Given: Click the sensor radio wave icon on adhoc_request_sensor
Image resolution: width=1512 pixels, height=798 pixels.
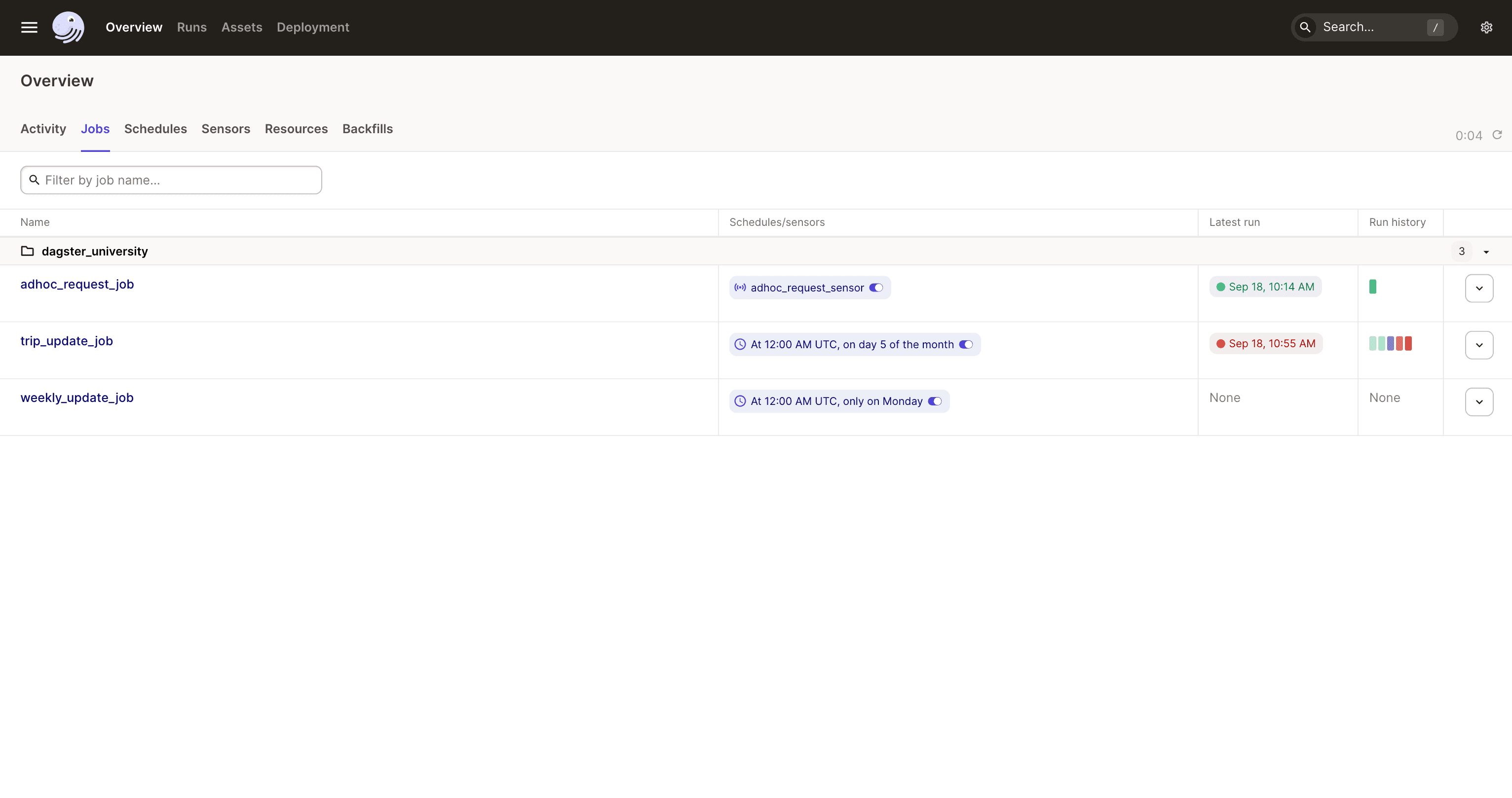Looking at the screenshot, I should click(740, 288).
